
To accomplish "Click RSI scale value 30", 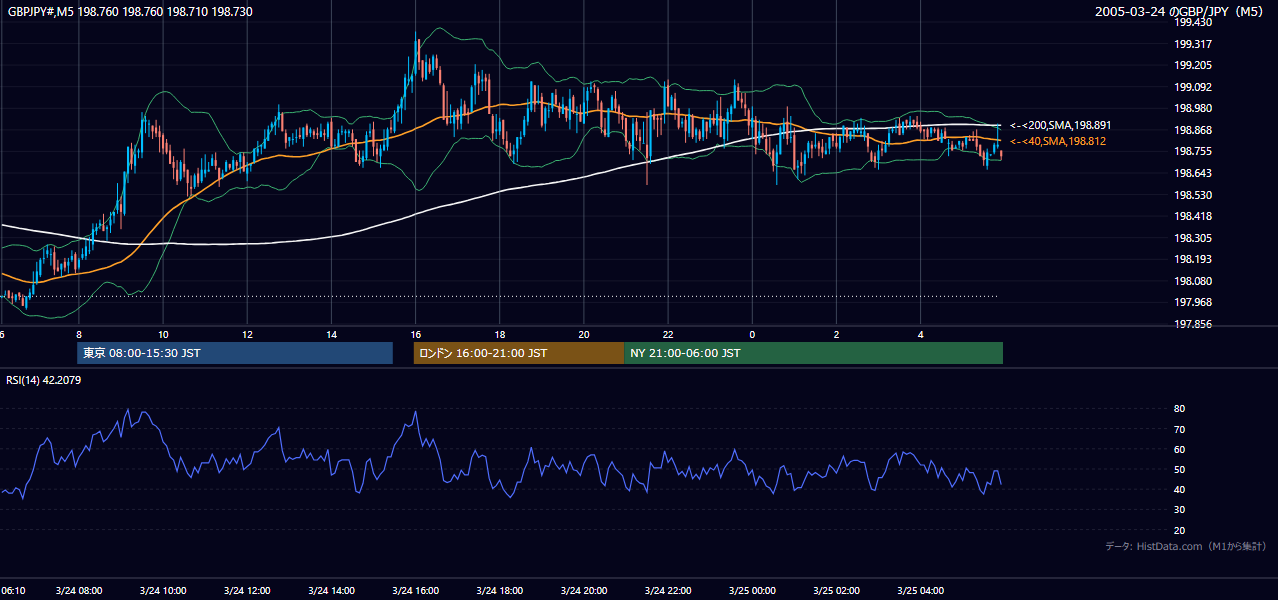I will pyautogui.click(x=1180, y=510).
